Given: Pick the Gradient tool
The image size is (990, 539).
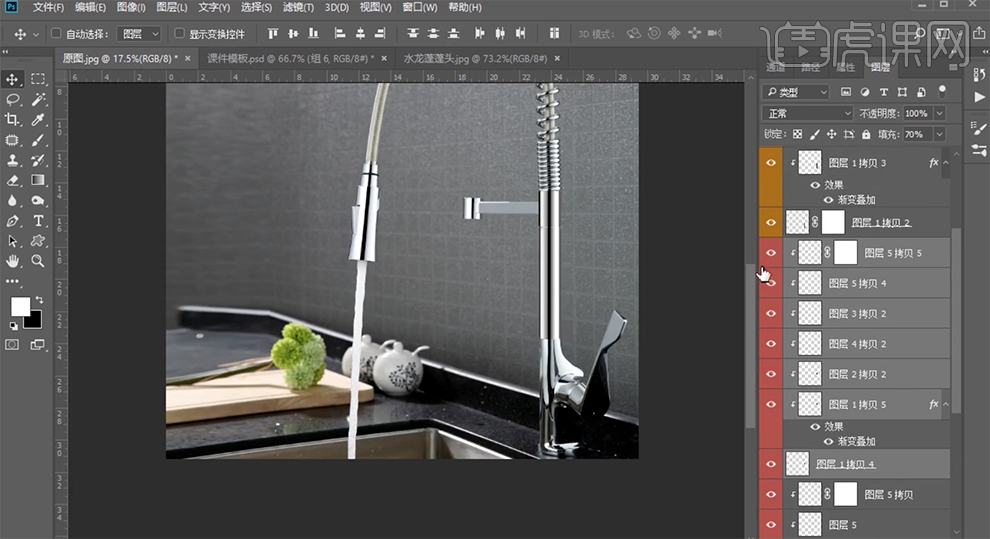Looking at the screenshot, I should pos(38,180).
